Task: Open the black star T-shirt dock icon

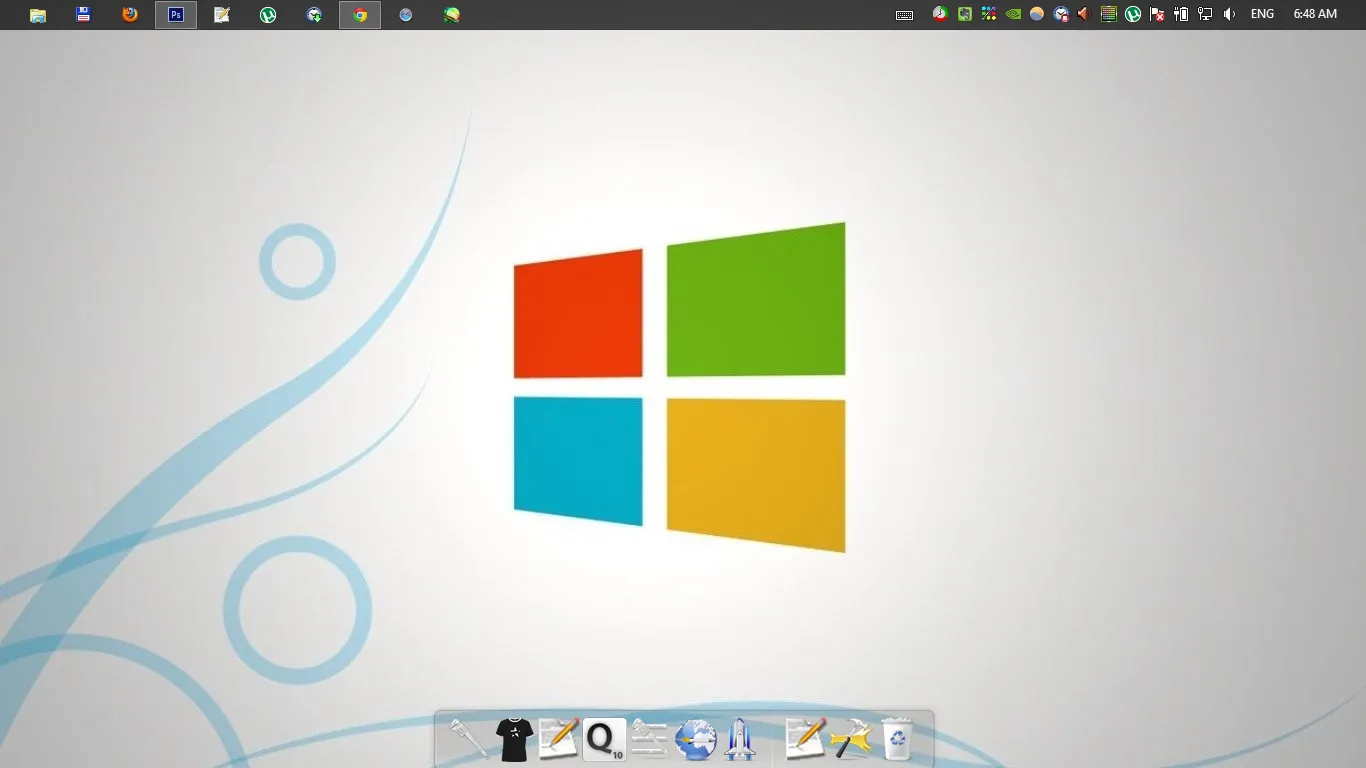Action: point(514,739)
